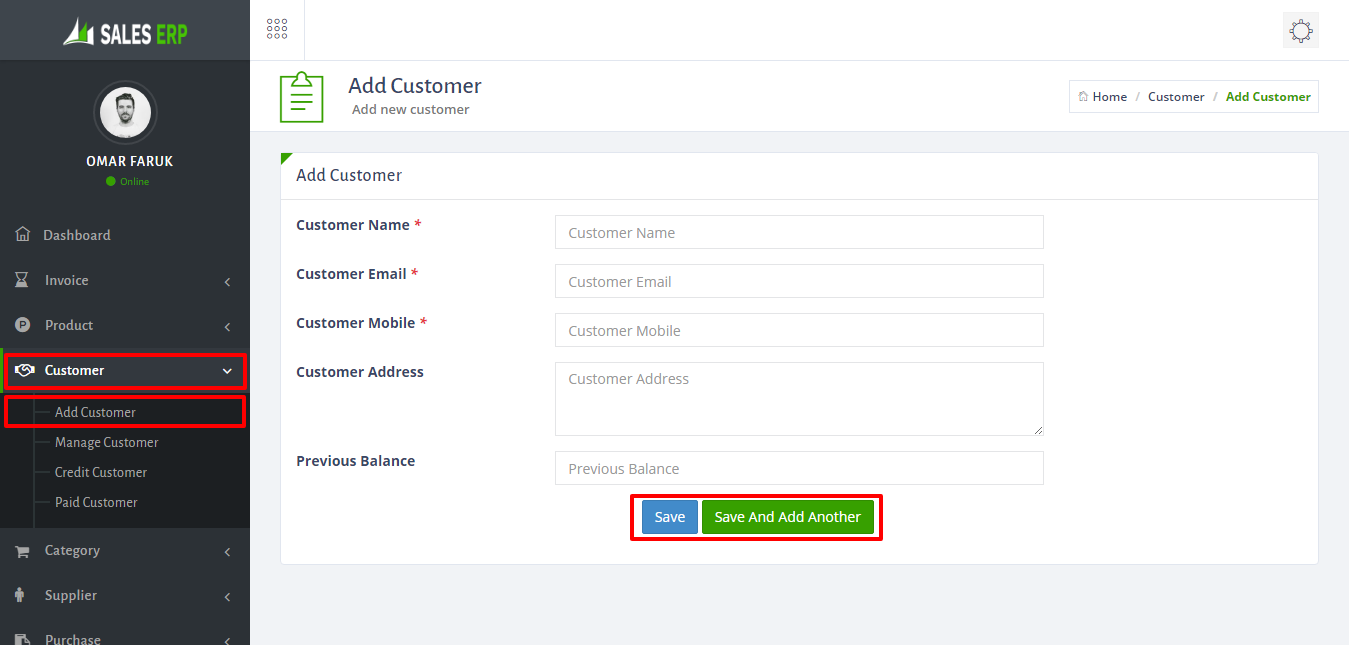Click the blue Save button

point(670,517)
